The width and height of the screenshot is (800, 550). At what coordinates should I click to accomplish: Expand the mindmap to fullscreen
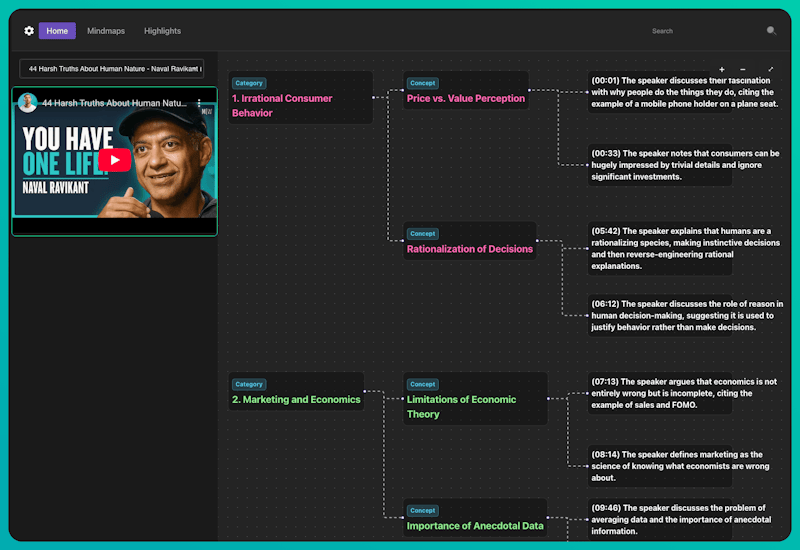click(770, 70)
